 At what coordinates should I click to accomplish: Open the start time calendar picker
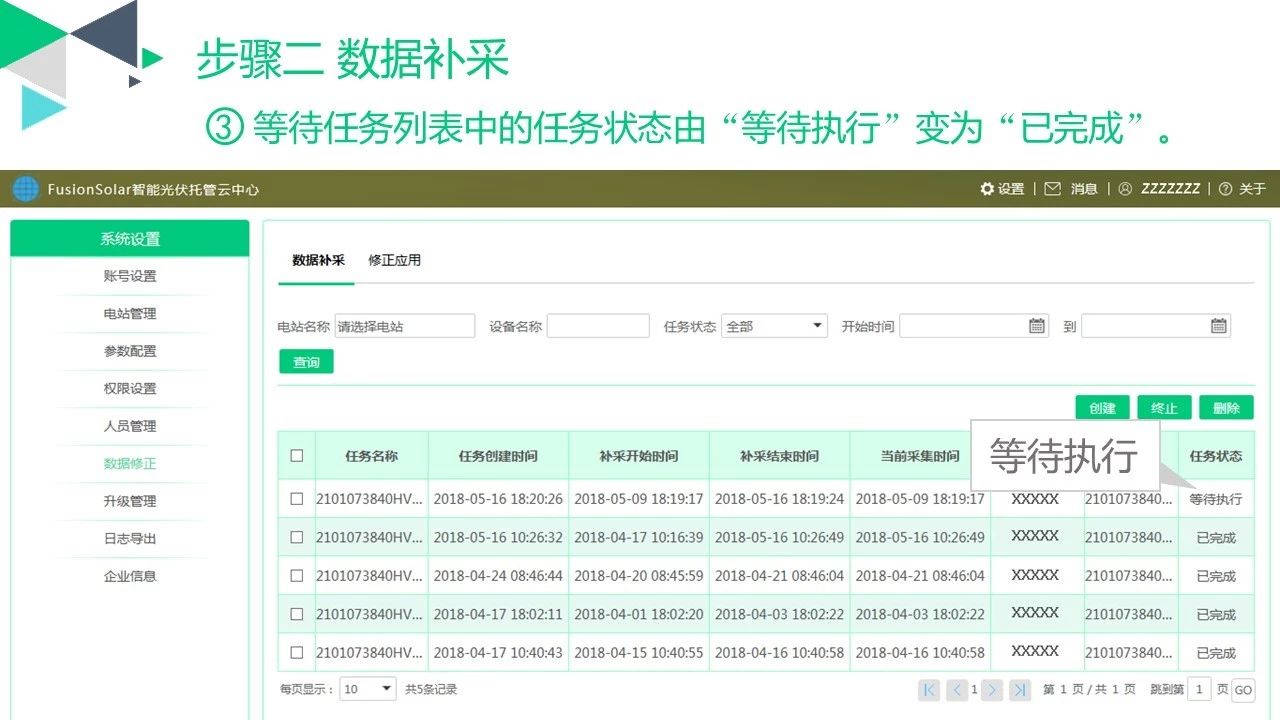1034,325
